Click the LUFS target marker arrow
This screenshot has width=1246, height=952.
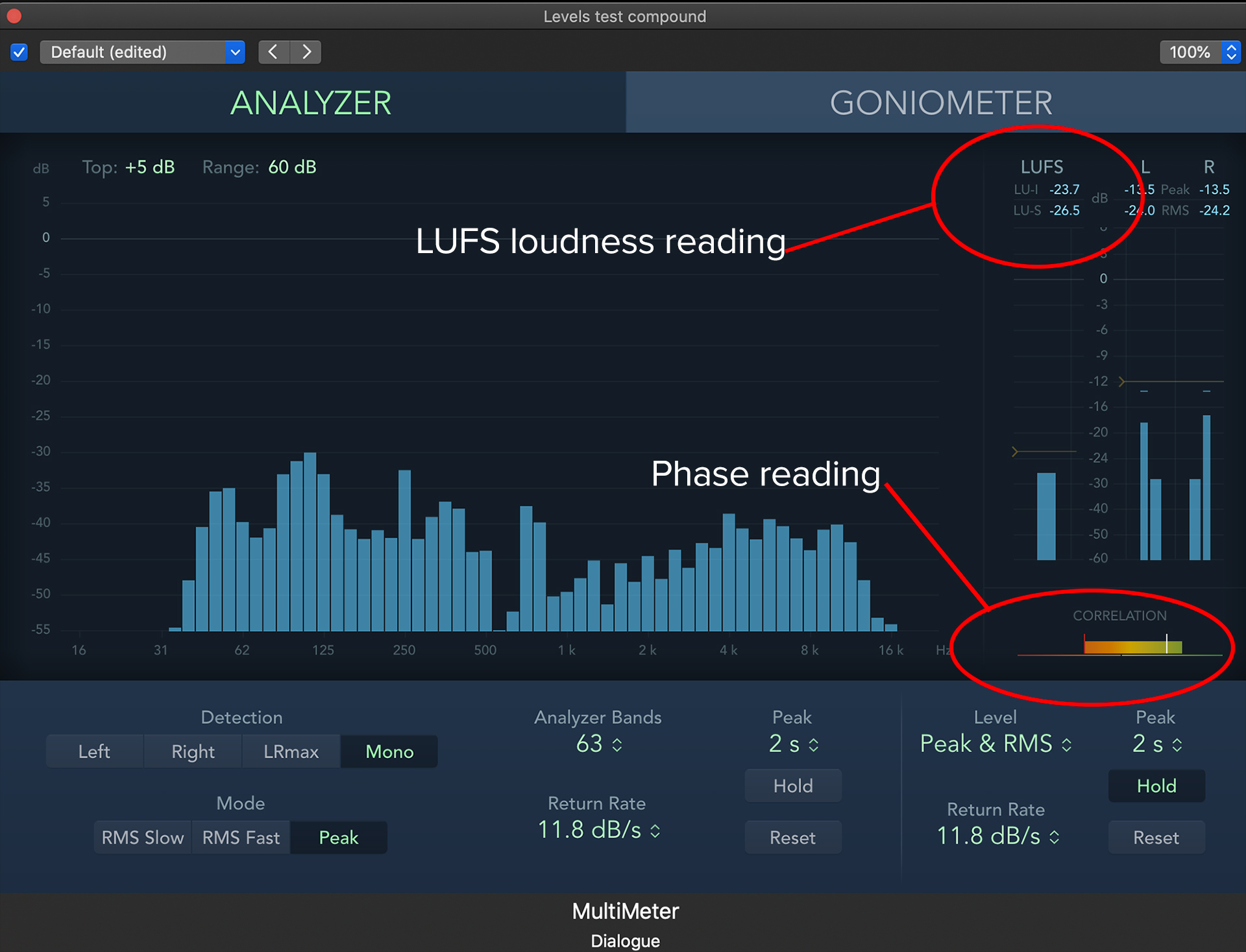tap(1016, 452)
